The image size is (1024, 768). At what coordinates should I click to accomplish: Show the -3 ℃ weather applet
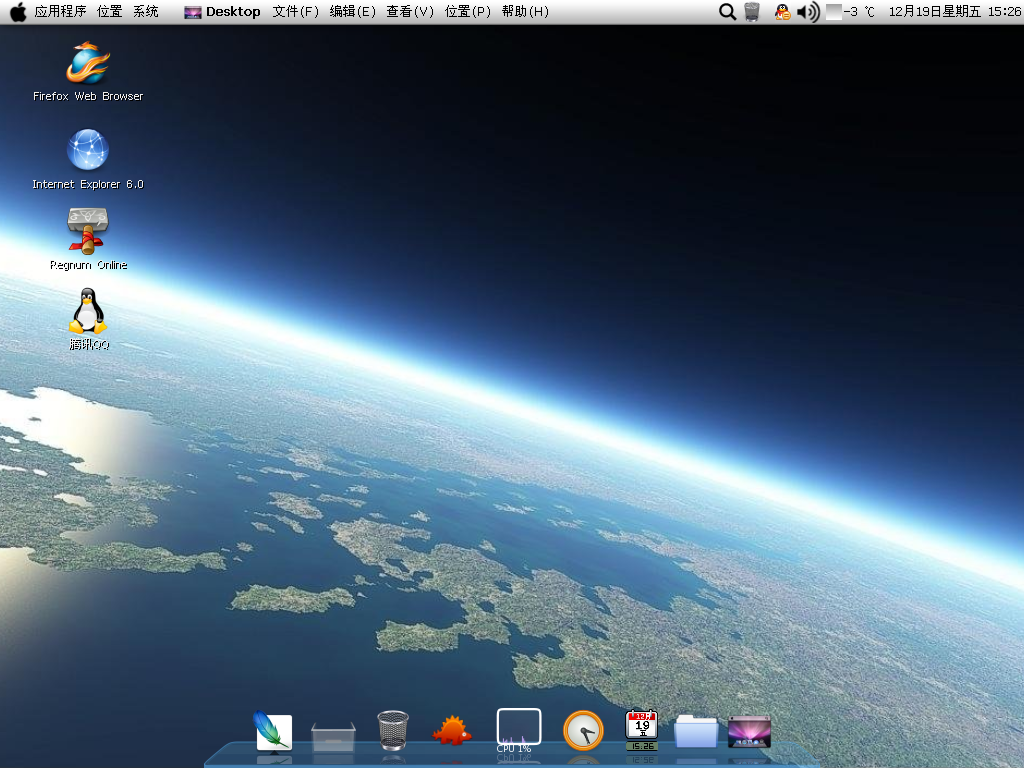click(x=850, y=12)
